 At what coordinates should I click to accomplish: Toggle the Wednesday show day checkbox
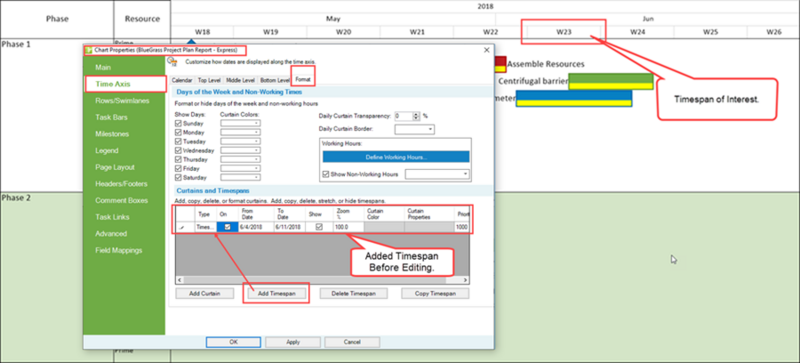click(x=178, y=151)
